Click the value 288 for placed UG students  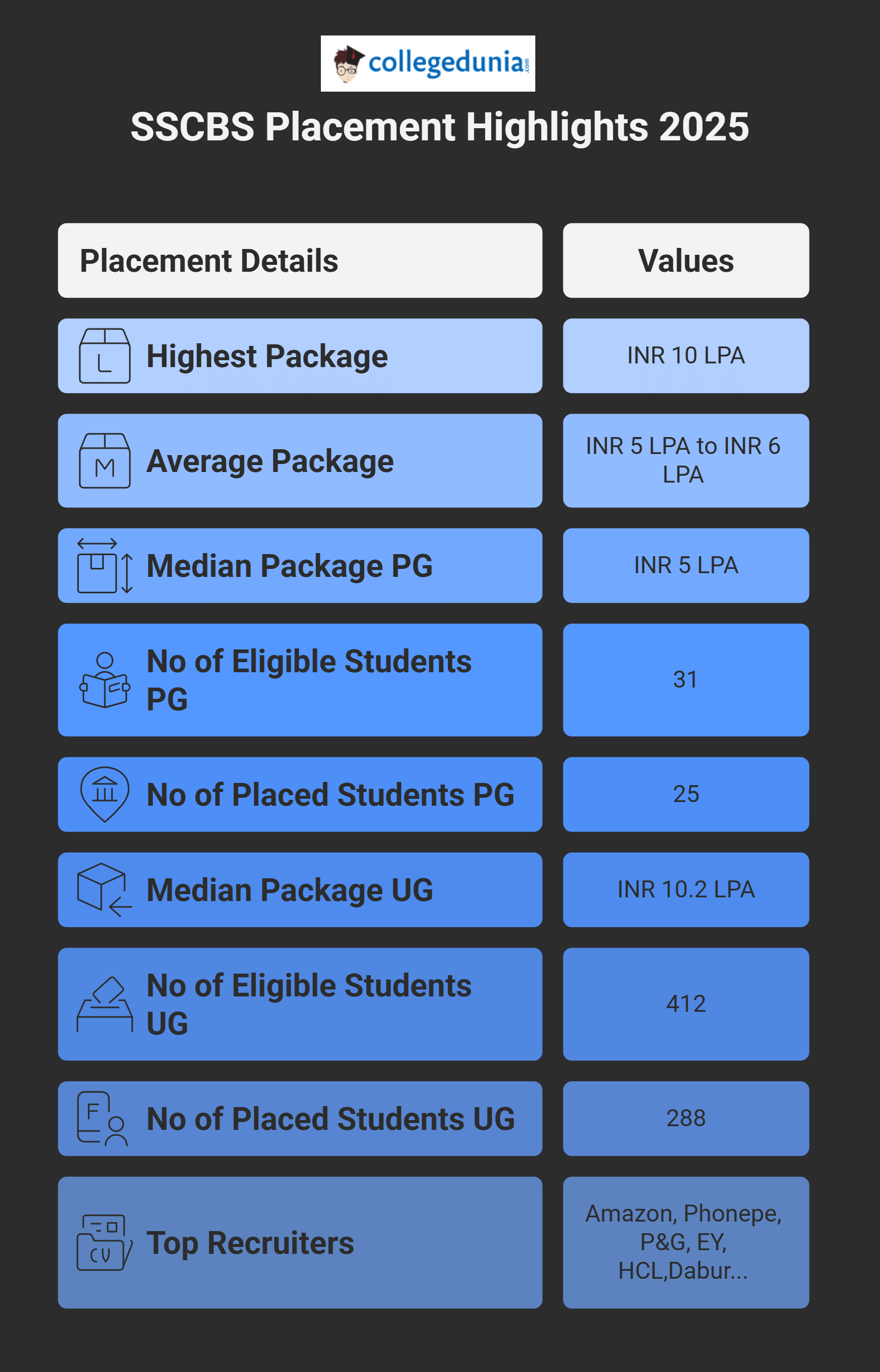(686, 1118)
